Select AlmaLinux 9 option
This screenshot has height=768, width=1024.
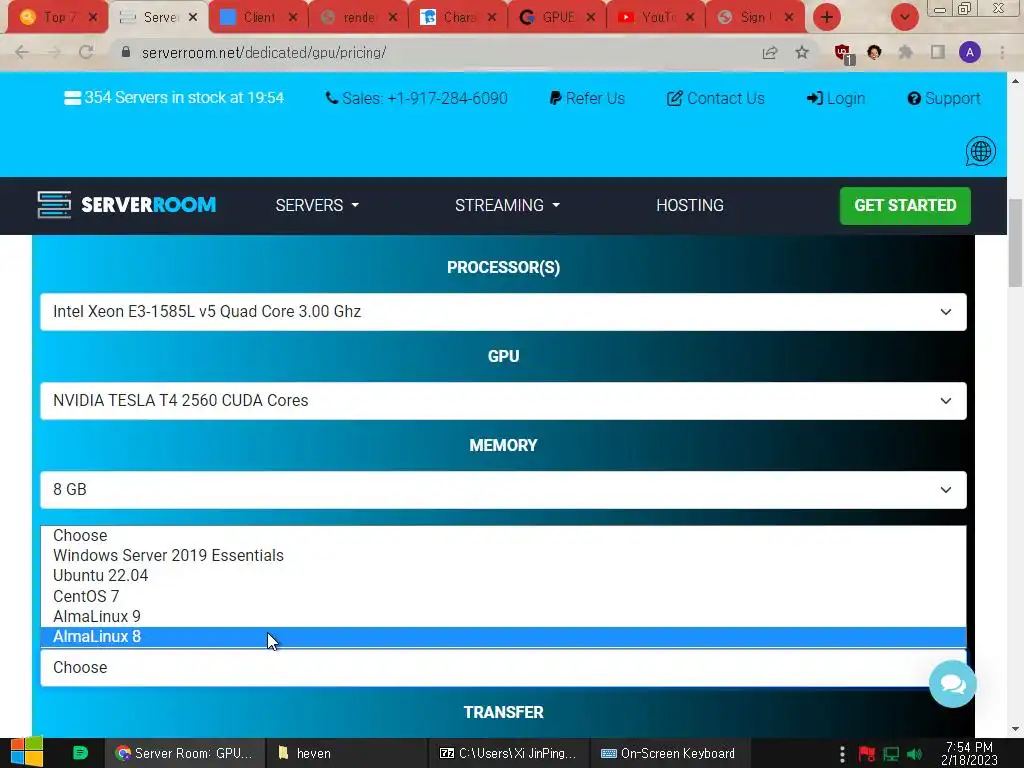503,616
